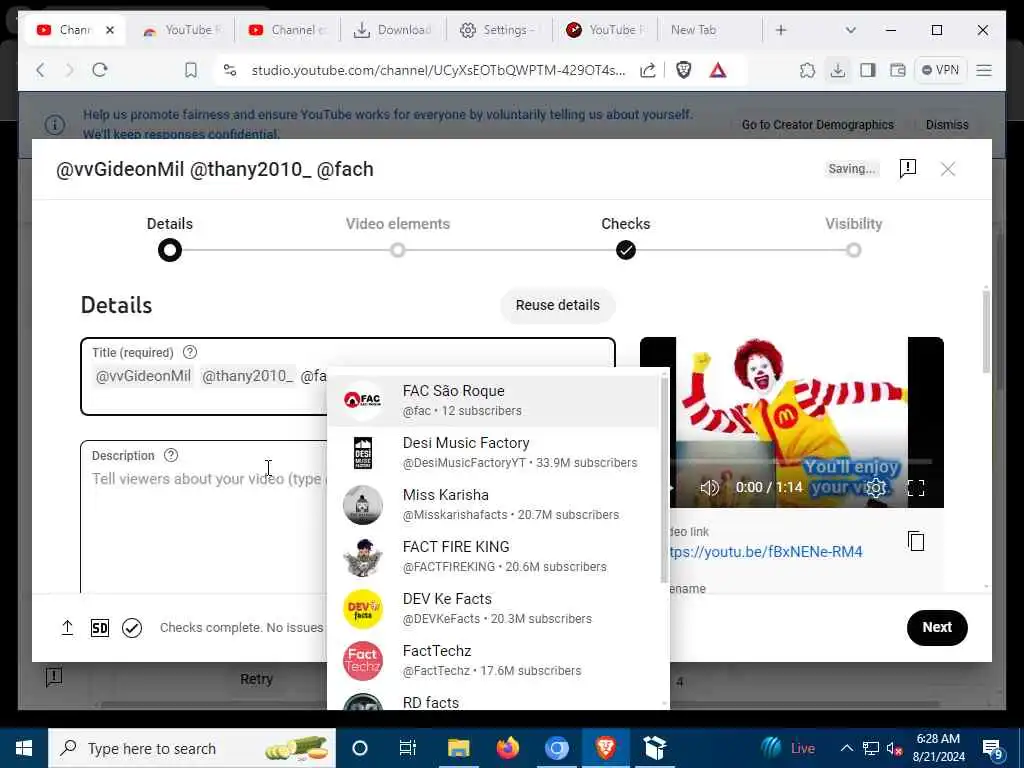The image size is (1024, 768).
Task: Click the SD processing badge icon
Action: [x=99, y=628]
